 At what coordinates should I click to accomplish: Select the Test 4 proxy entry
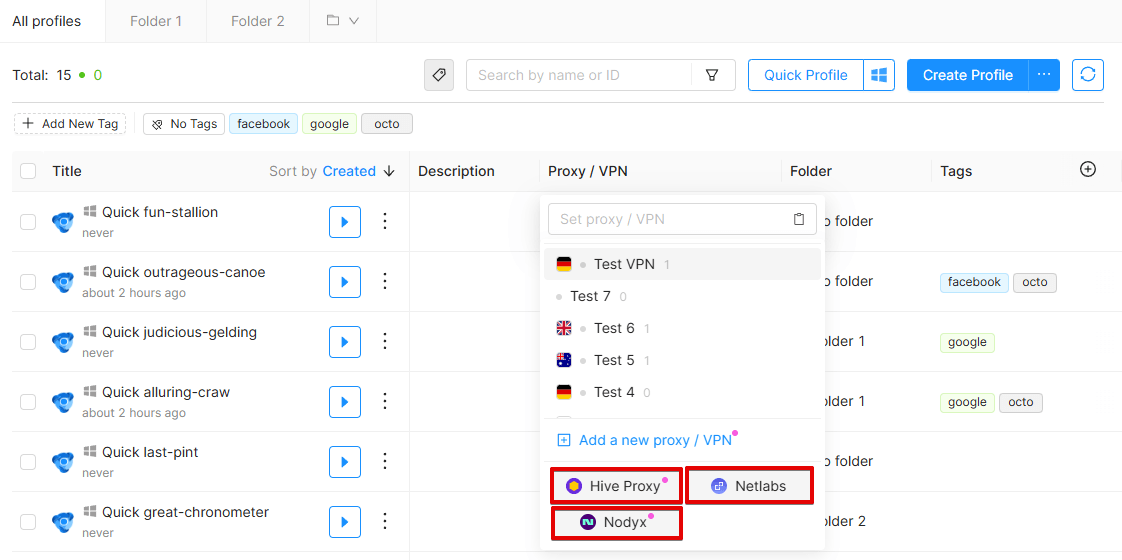682,392
